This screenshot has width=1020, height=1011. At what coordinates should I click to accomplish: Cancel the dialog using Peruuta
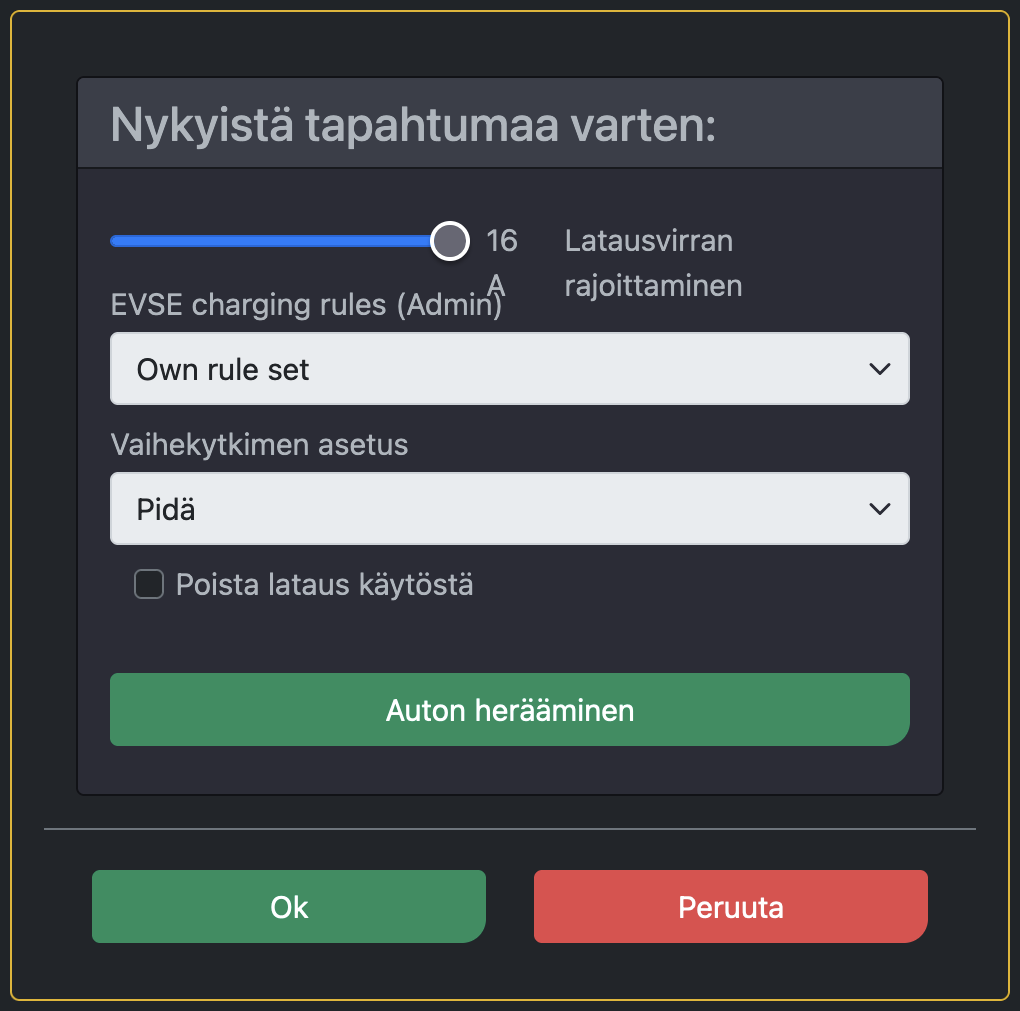(x=730, y=906)
